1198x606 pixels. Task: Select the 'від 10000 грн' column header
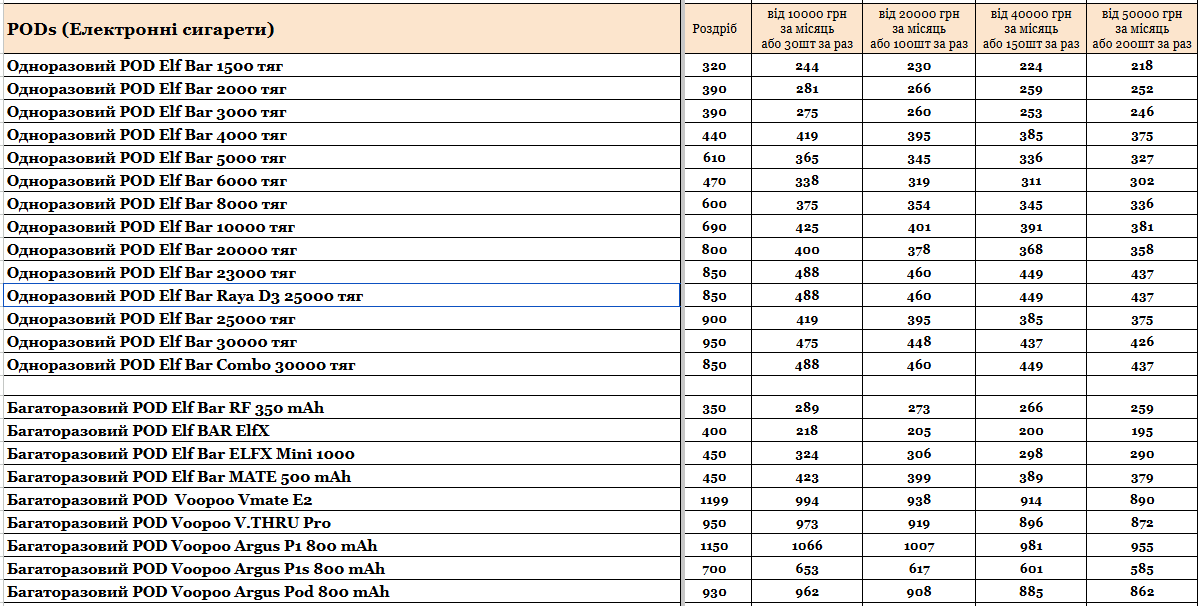click(x=807, y=30)
